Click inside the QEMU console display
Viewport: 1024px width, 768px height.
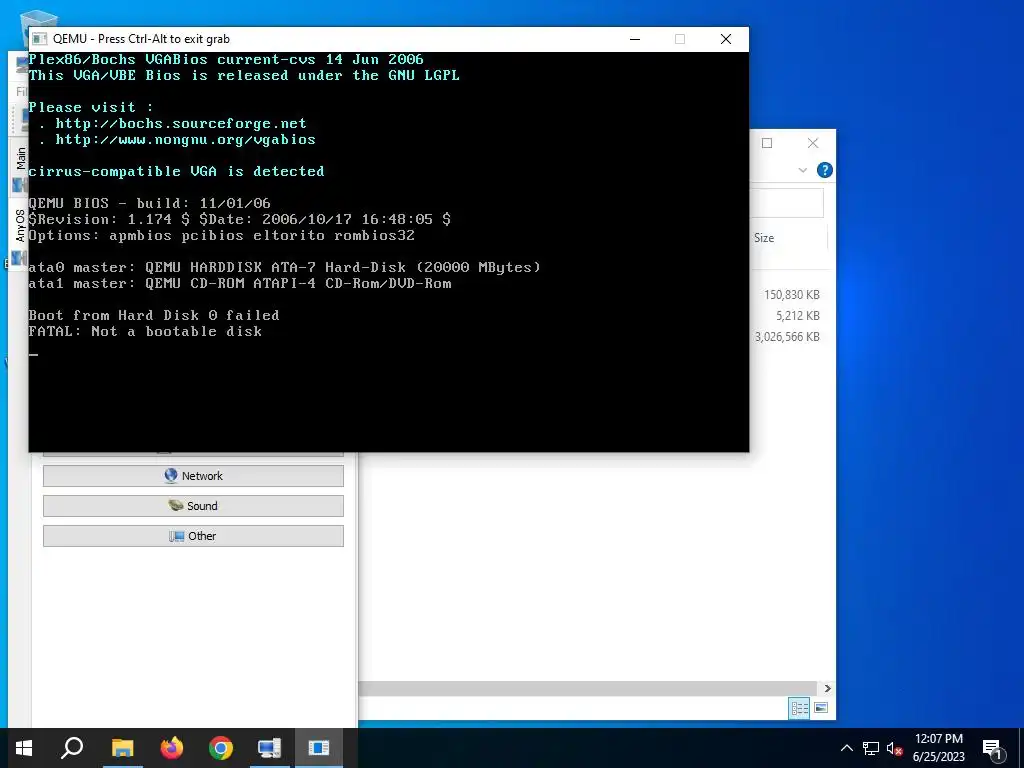[389, 251]
